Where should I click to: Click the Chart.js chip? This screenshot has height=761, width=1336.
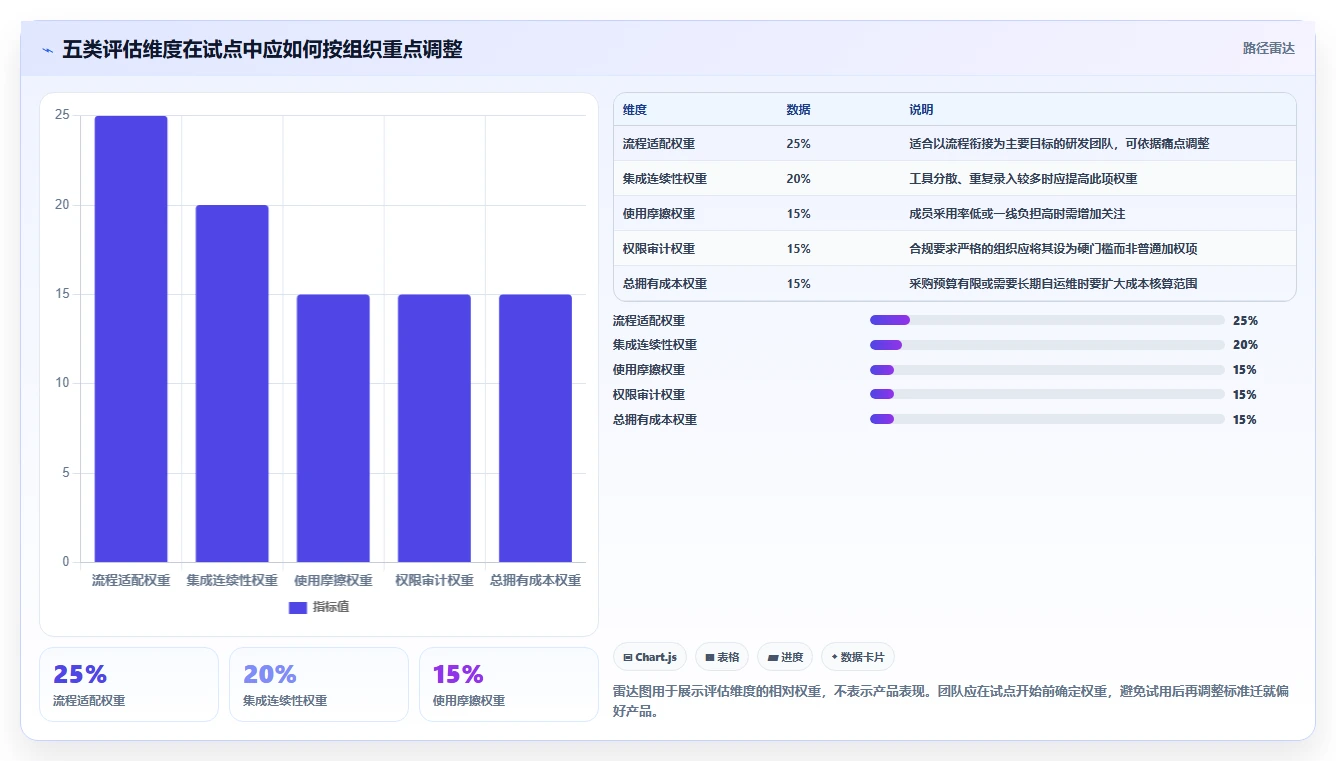[x=650, y=657]
